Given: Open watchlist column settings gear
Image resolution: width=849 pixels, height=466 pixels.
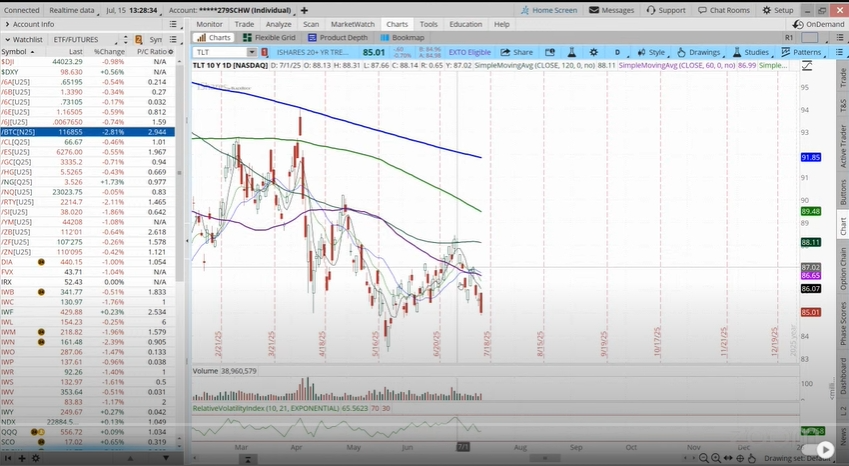Looking at the screenshot, I should [x=171, y=52].
